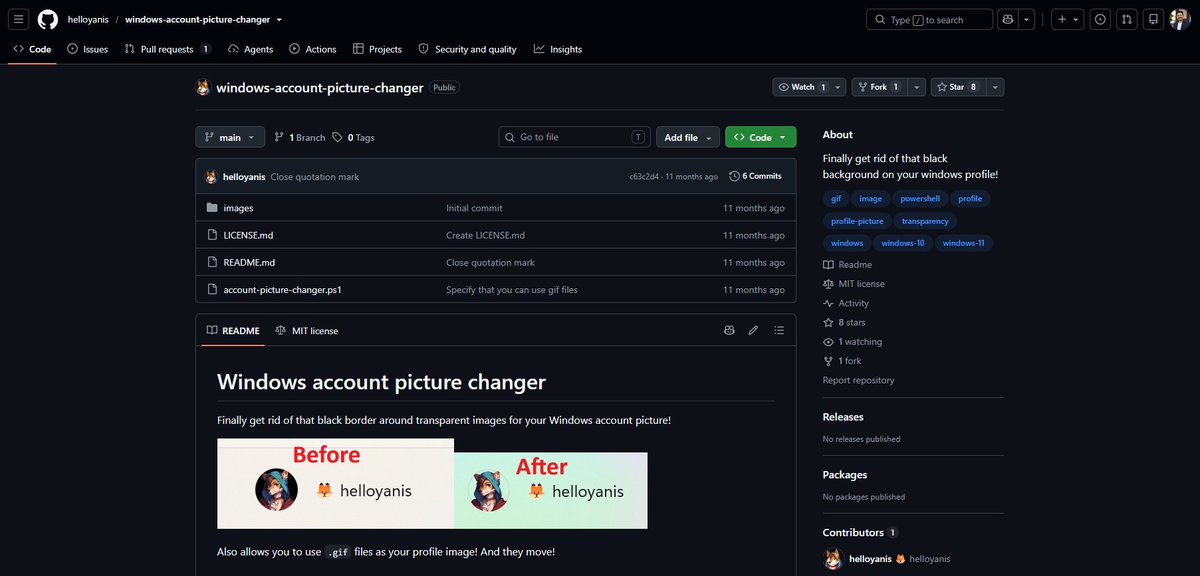The image size is (1200, 576).
Task: Click the Go to file search field
Action: coord(574,137)
